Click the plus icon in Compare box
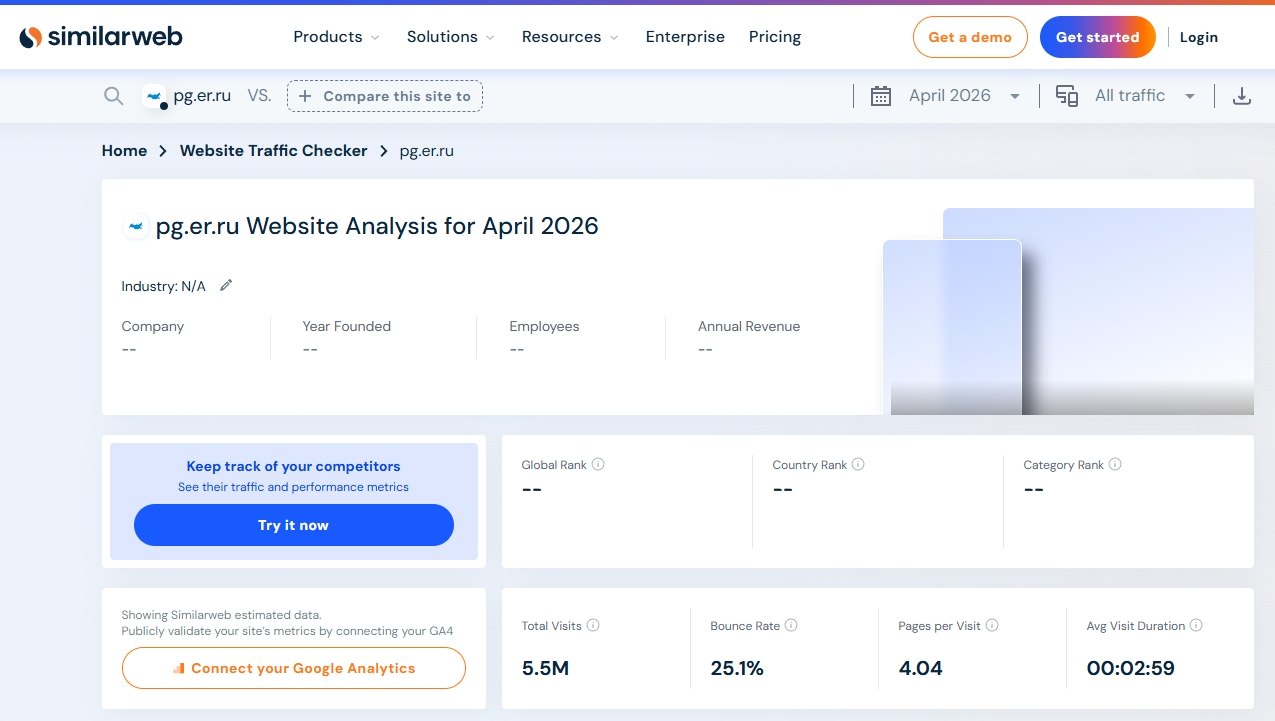This screenshot has height=721, width=1275. pyautogui.click(x=305, y=96)
